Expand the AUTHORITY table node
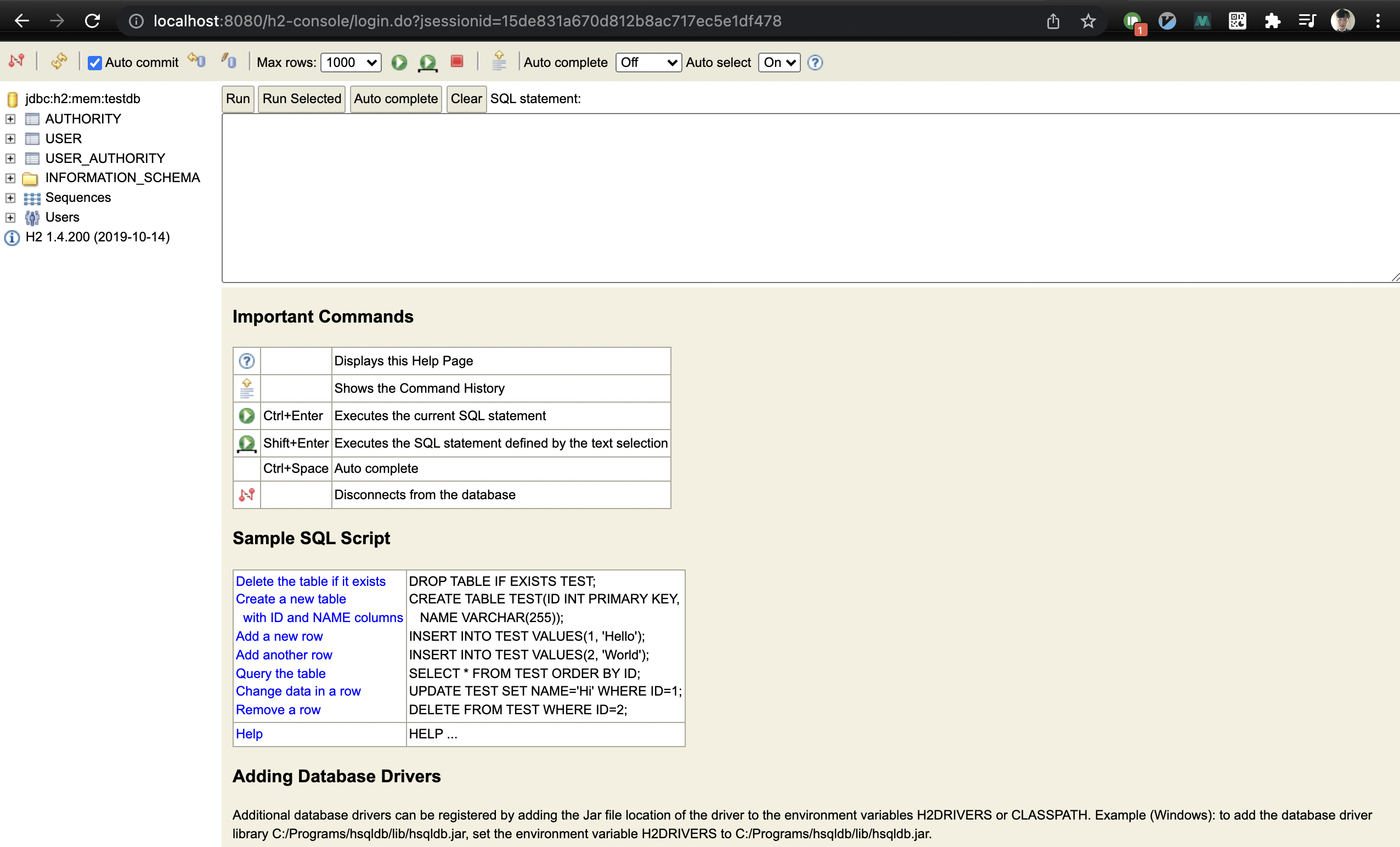This screenshot has width=1400, height=847. click(x=10, y=119)
